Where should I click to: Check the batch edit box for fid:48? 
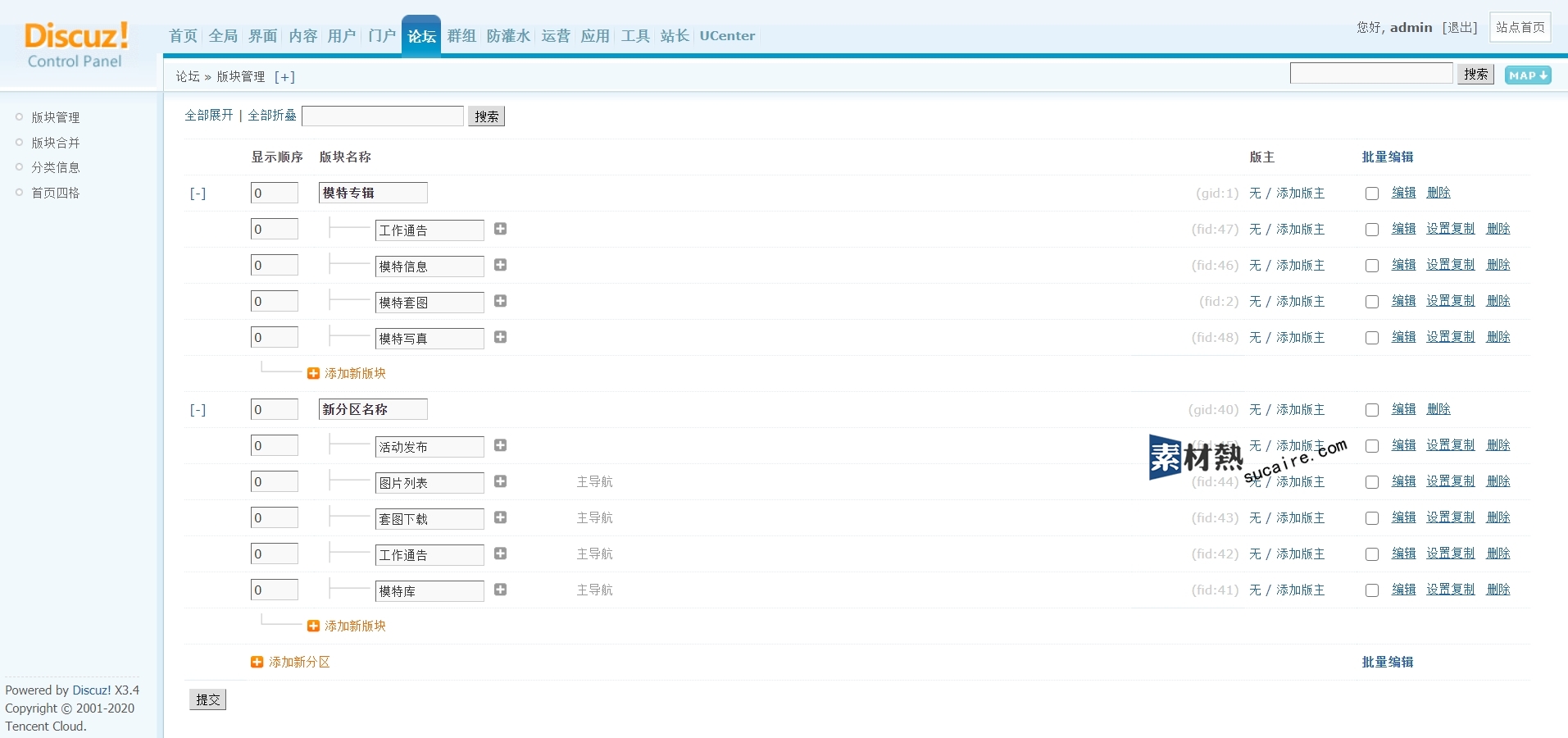pyautogui.click(x=1372, y=338)
